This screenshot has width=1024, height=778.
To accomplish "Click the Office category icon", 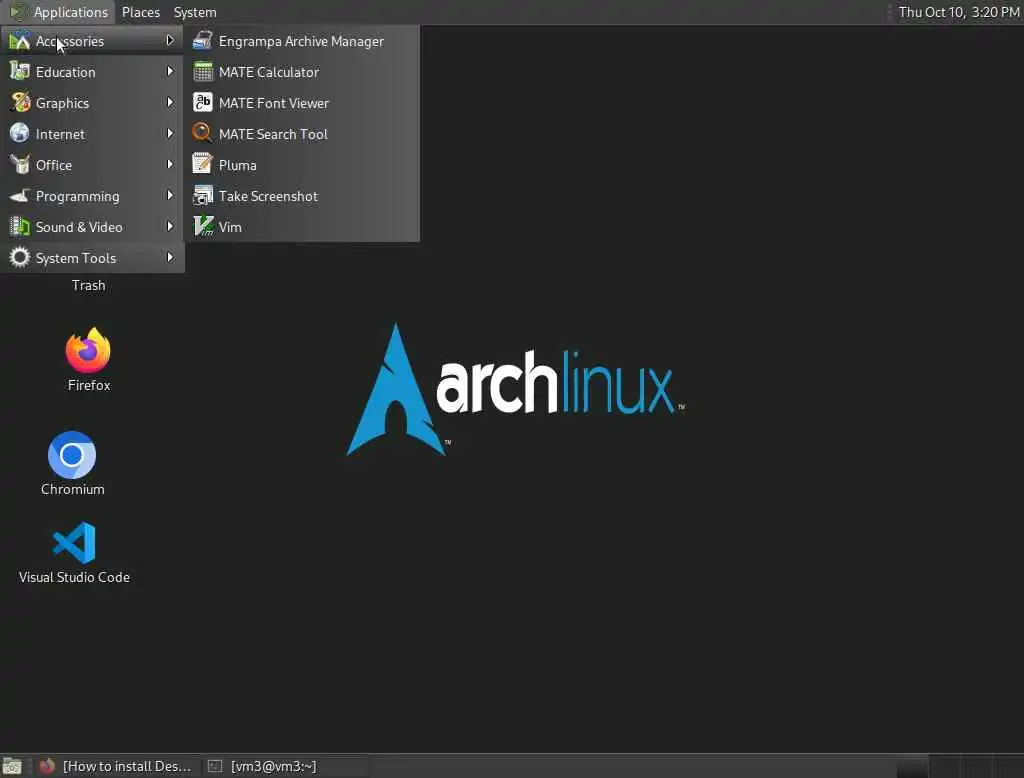I will 20,165.
